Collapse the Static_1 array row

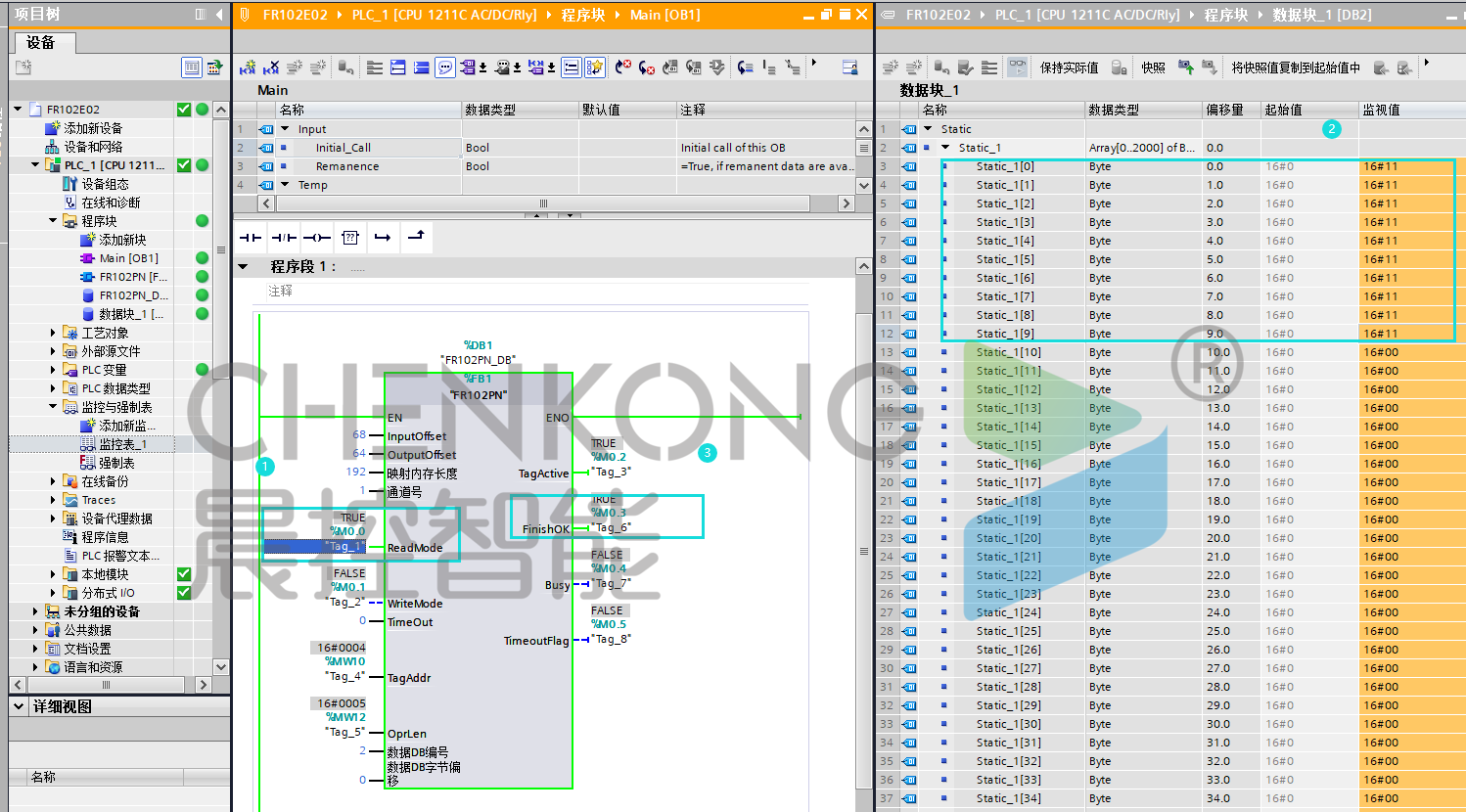tap(945, 148)
